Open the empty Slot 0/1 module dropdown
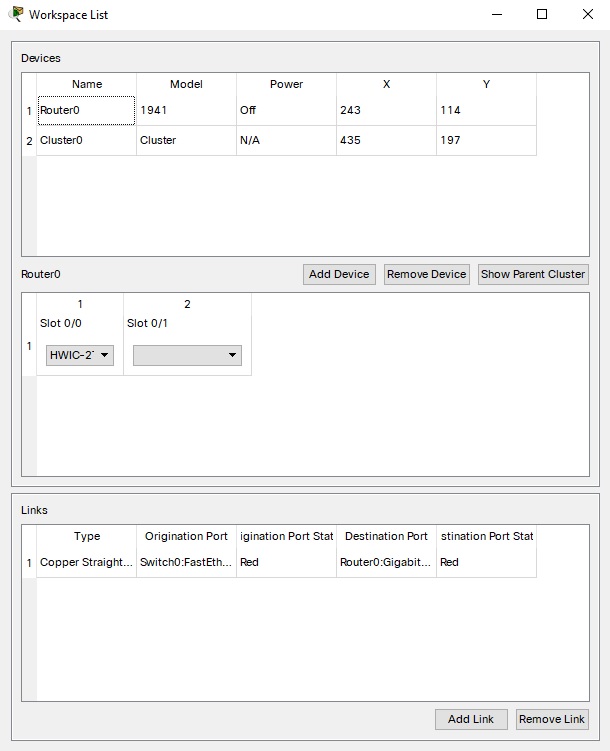 click(187, 355)
